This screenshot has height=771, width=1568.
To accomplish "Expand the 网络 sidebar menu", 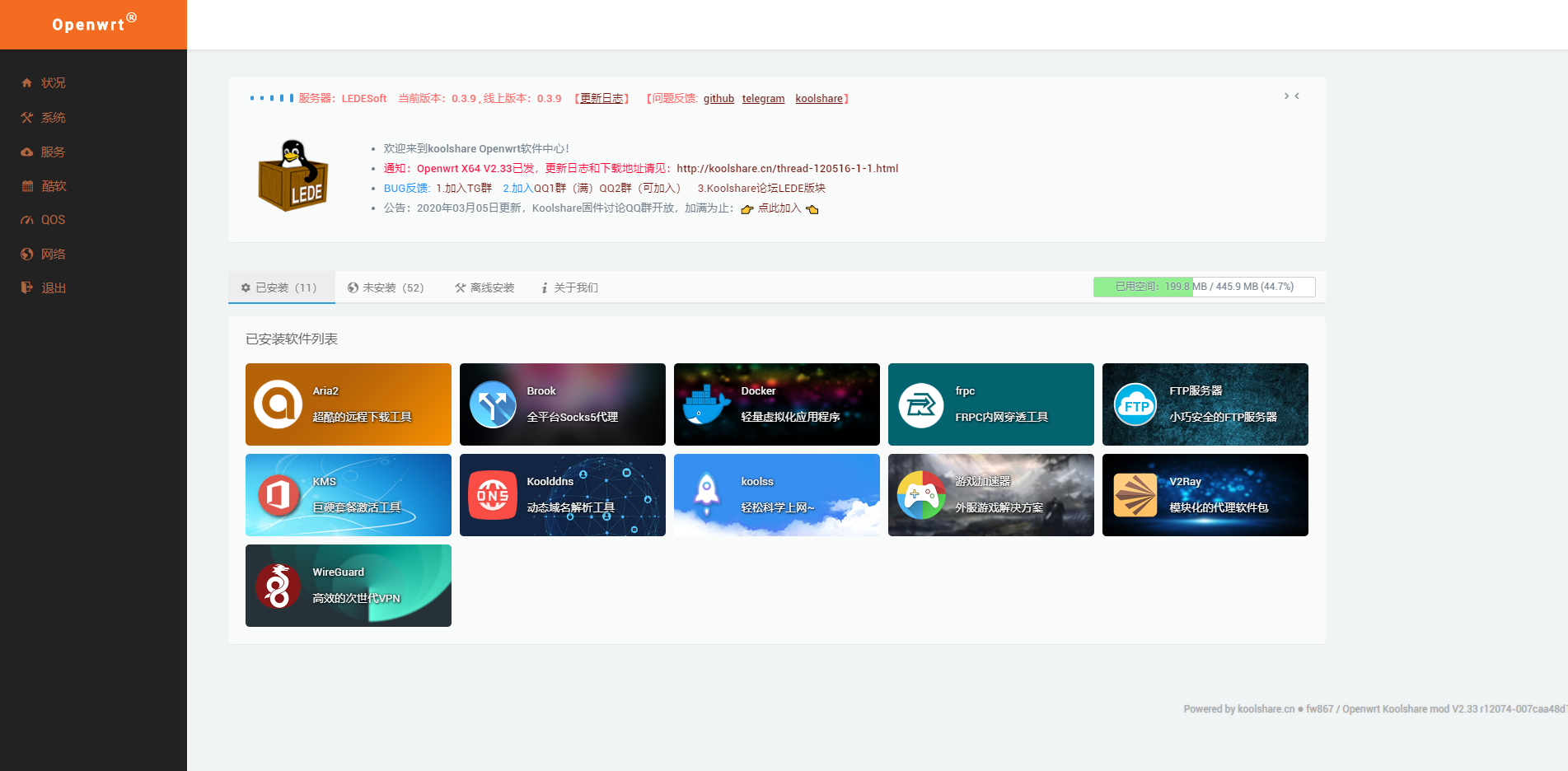I will pyautogui.click(x=53, y=255).
